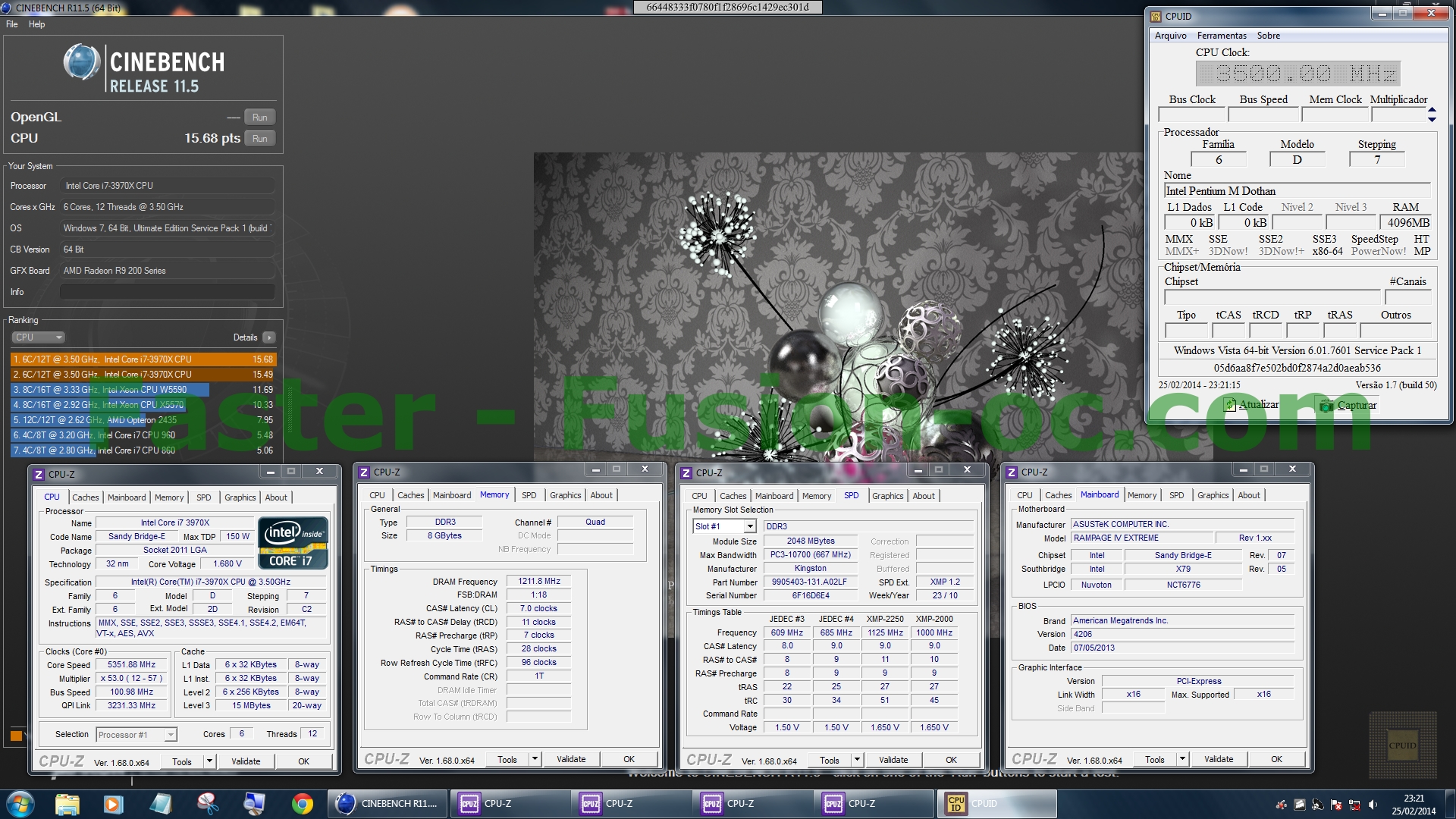
Task: Select ranking row Intel Xeon CPU W5590
Action: point(143,390)
